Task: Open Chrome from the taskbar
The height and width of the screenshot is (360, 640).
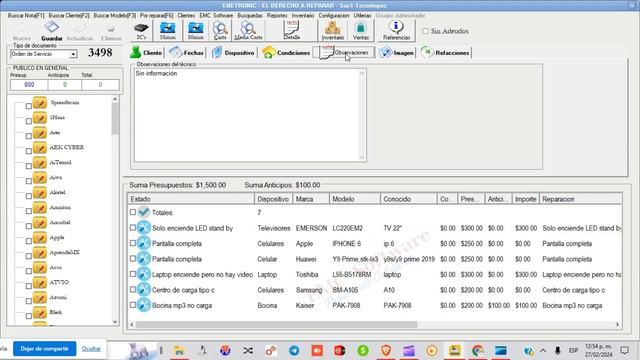Action: pos(477,350)
